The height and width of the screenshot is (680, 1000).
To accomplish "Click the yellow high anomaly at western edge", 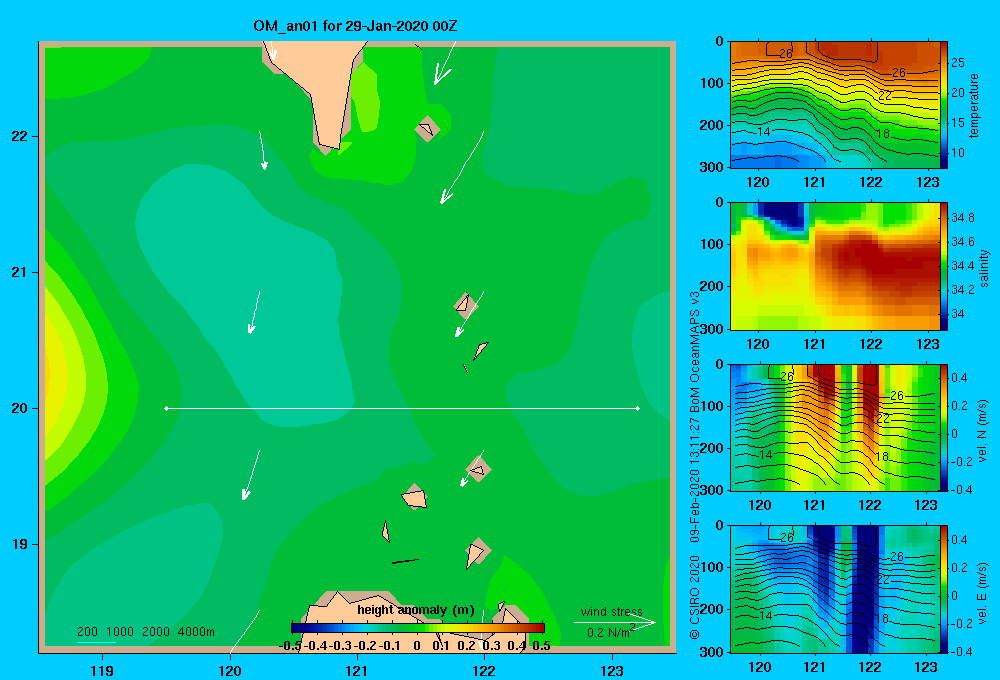I will click(x=56, y=373).
